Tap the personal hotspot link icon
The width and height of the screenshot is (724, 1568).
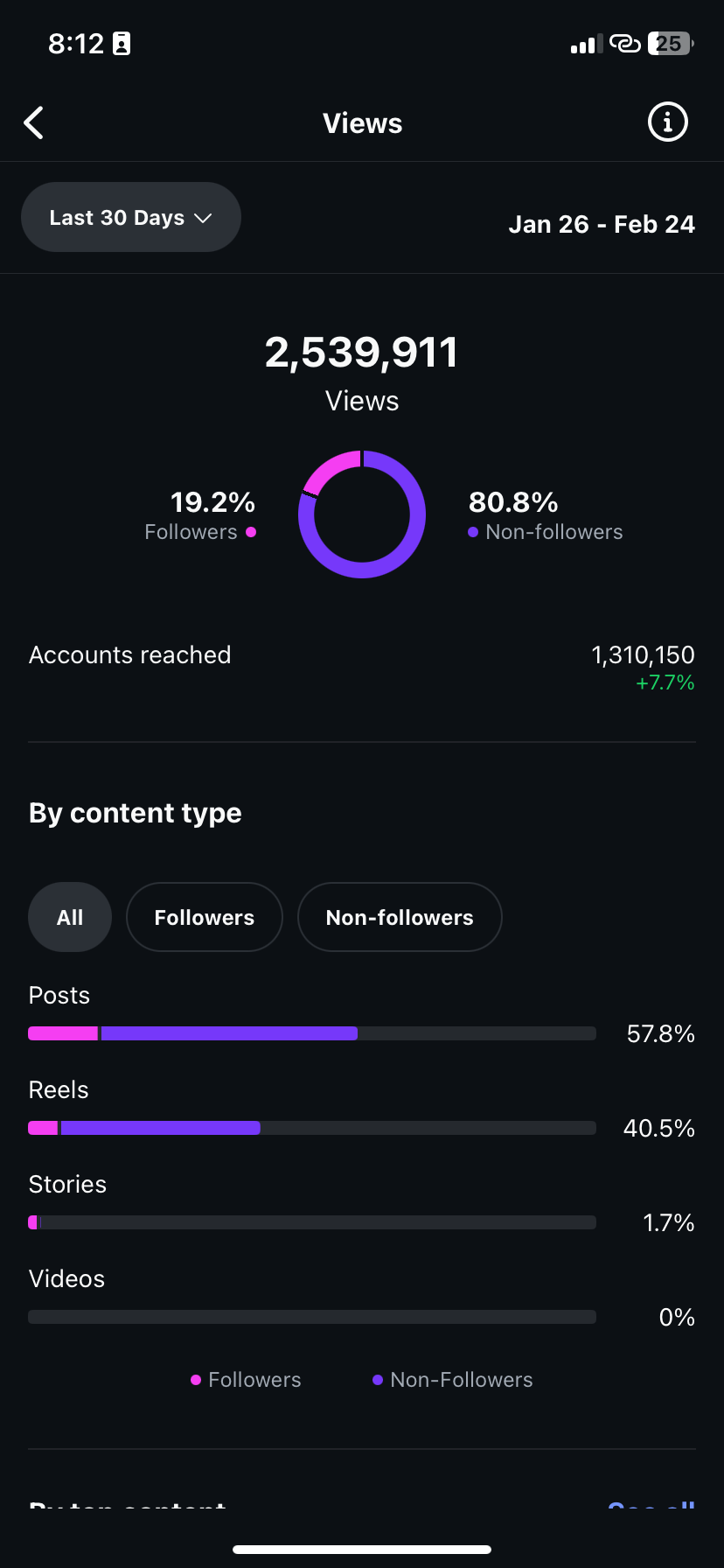click(x=625, y=44)
